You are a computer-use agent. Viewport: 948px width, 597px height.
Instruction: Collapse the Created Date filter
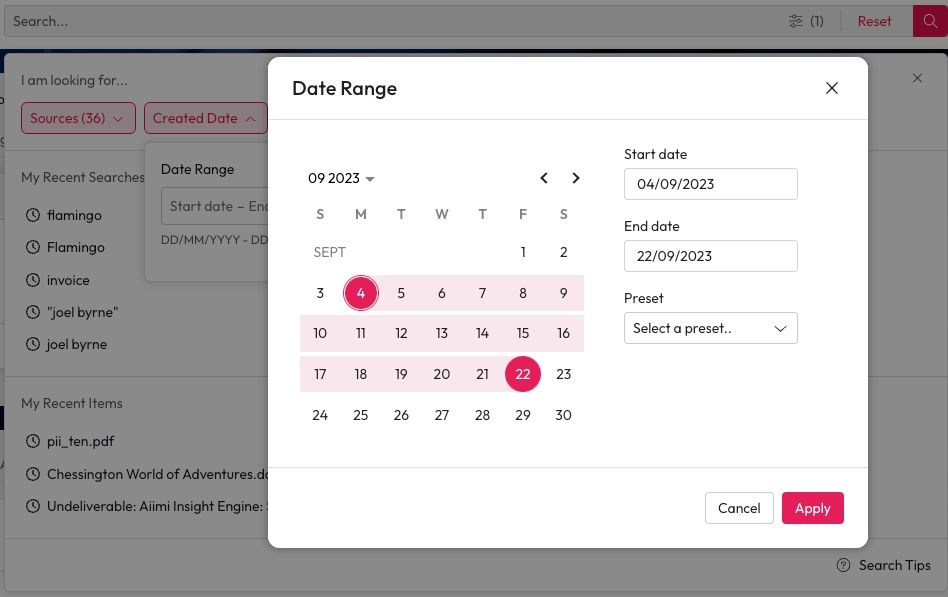[x=205, y=118]
